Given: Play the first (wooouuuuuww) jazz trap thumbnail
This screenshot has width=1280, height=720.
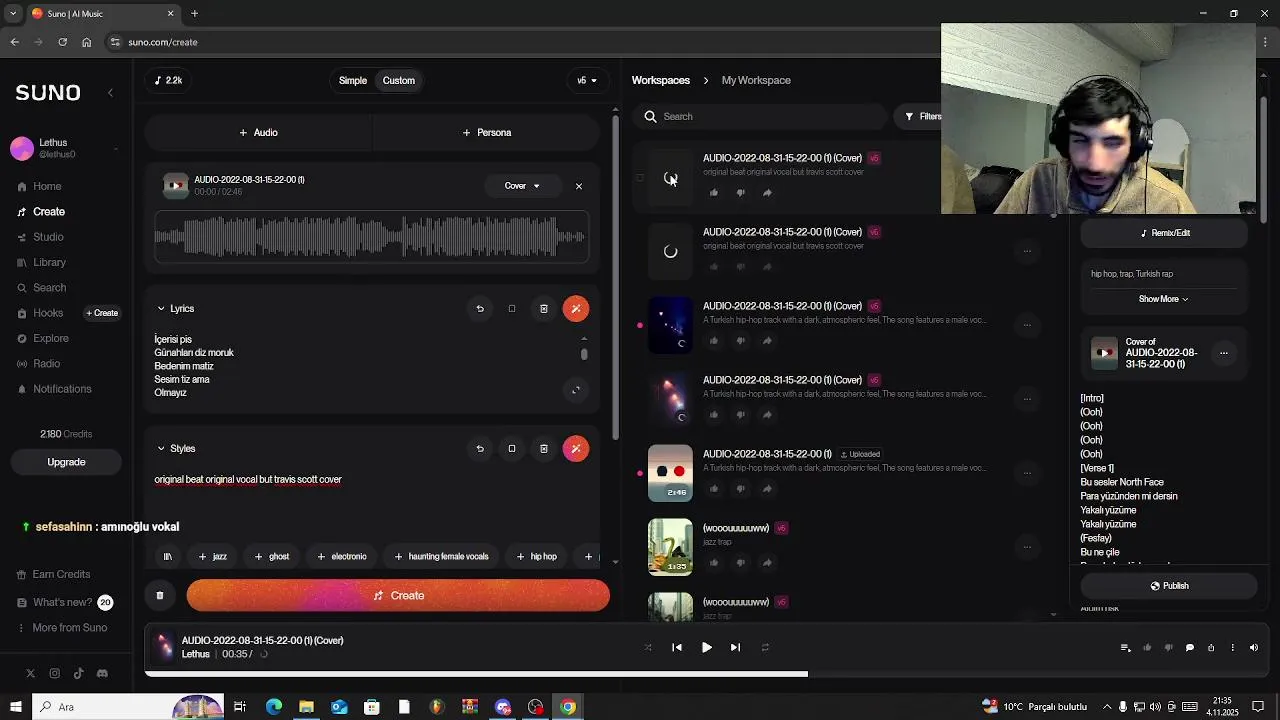Looking at the screenshot, I should tap(670, 547).
